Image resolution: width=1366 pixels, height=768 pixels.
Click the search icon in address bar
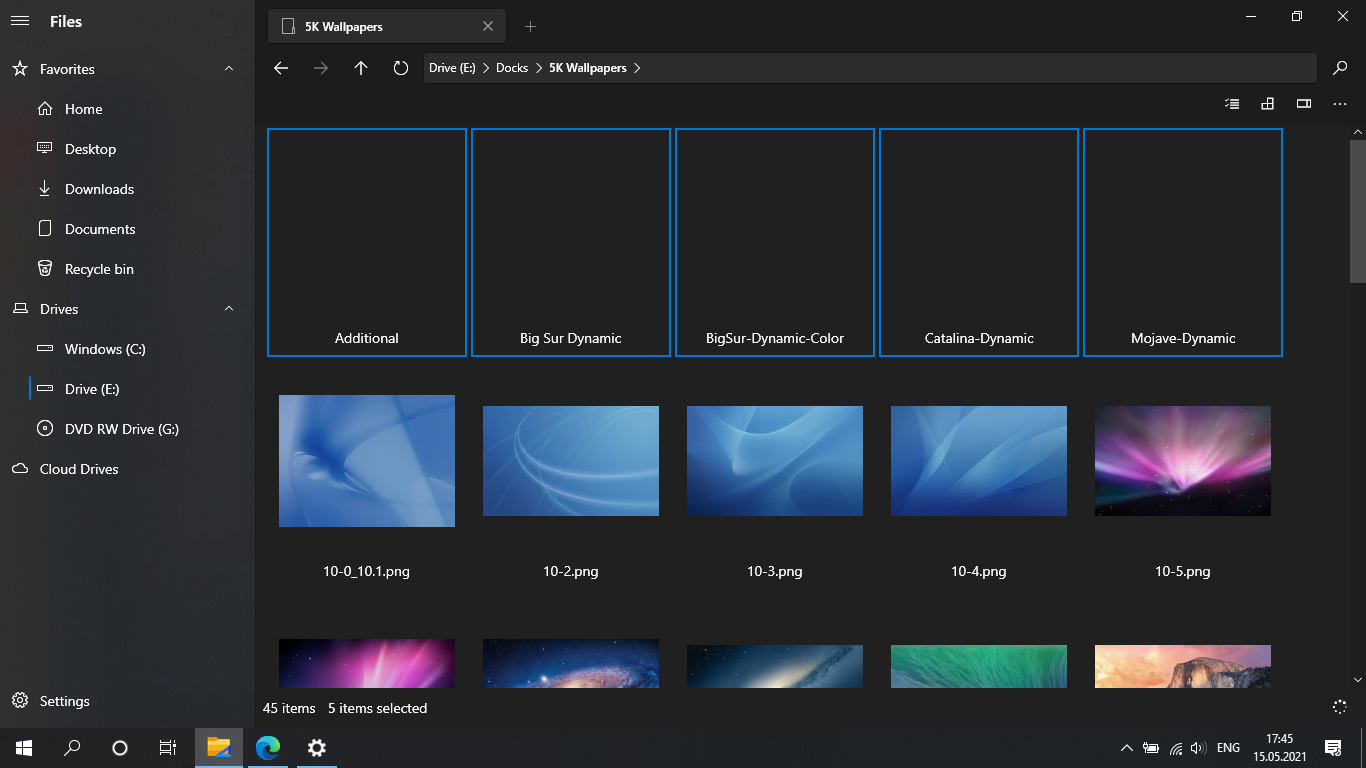1340,67
